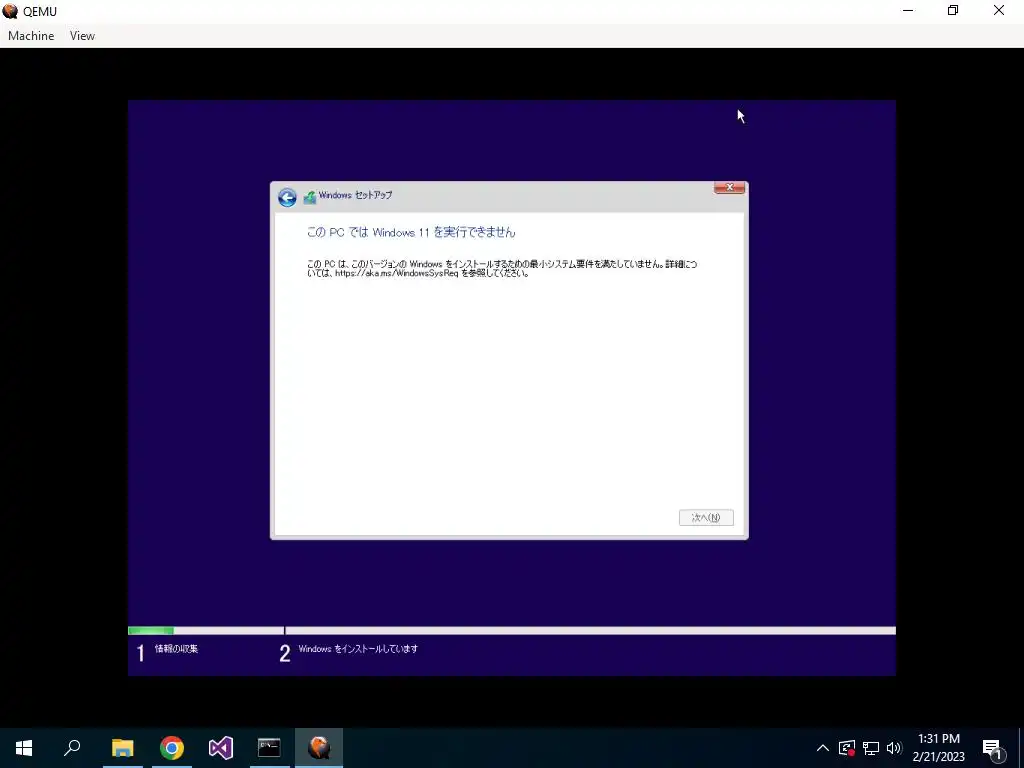Viewport: 1024px width, 768px height.
Task: Open the notification center icon
Action: pos(993,748)
